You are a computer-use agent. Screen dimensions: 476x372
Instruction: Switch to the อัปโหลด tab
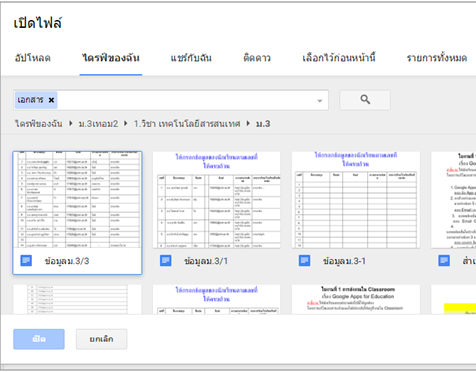(x=33, y=58)
